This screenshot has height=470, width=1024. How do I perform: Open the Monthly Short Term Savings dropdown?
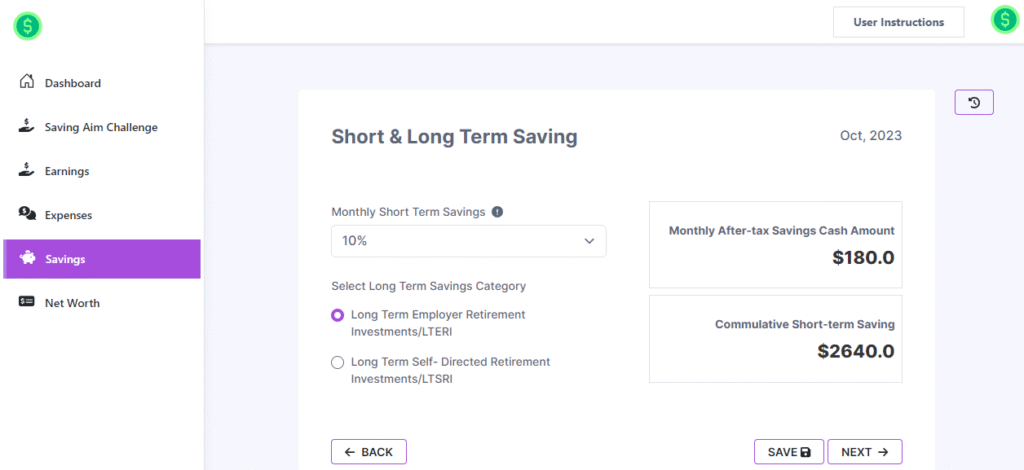click(x=468, y=241)
